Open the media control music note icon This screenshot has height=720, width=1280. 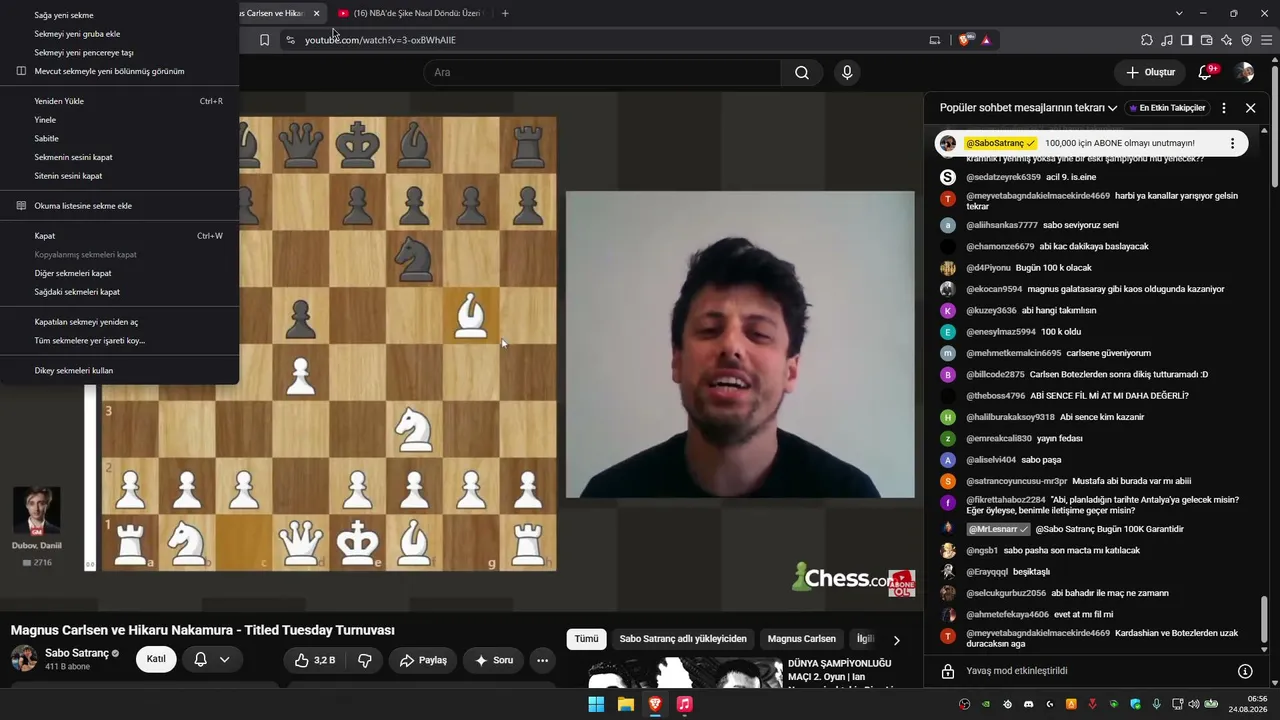[x=1167, y=40]
